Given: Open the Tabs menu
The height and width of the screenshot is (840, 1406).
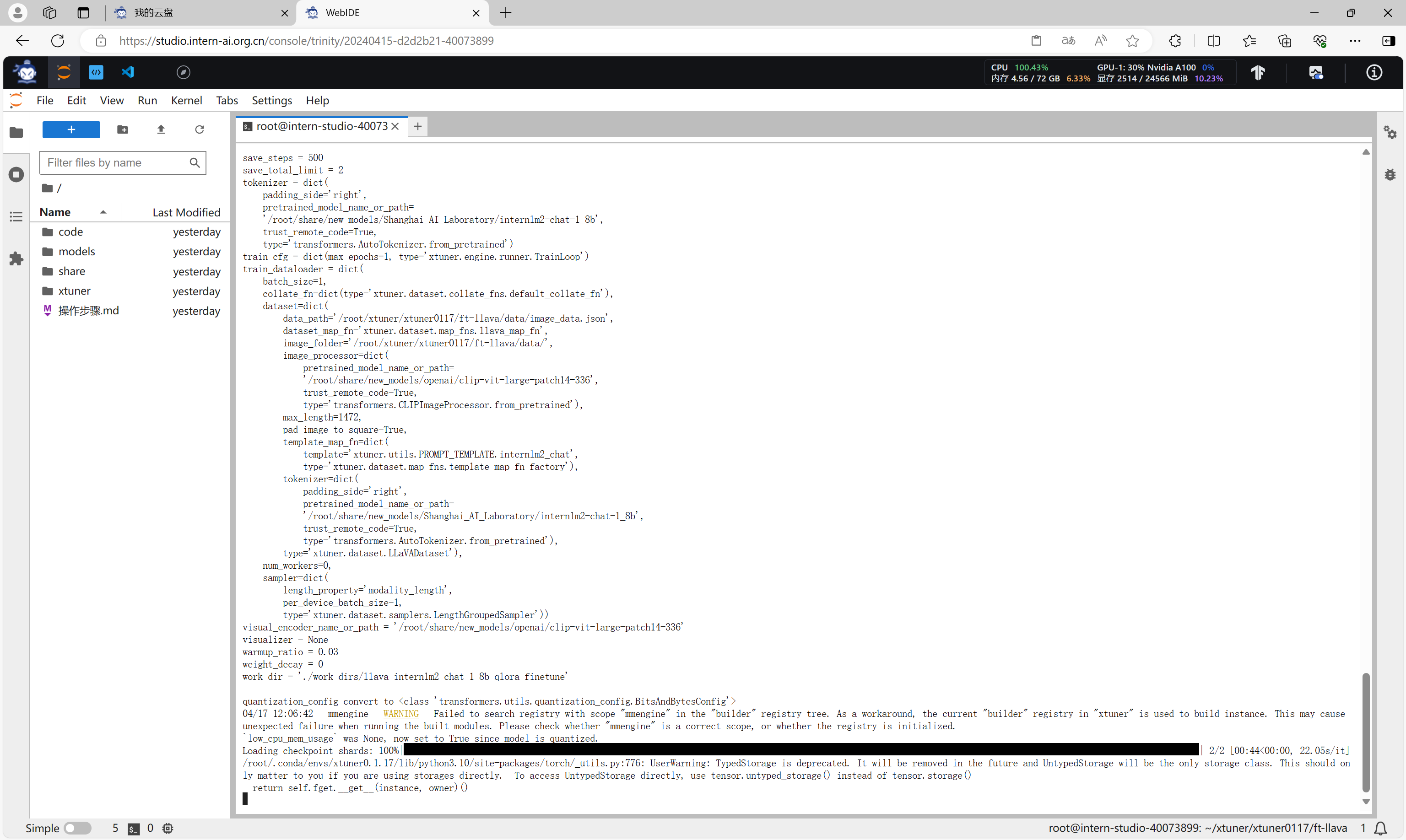Looking at the screenshot, I should pos(227,100).
